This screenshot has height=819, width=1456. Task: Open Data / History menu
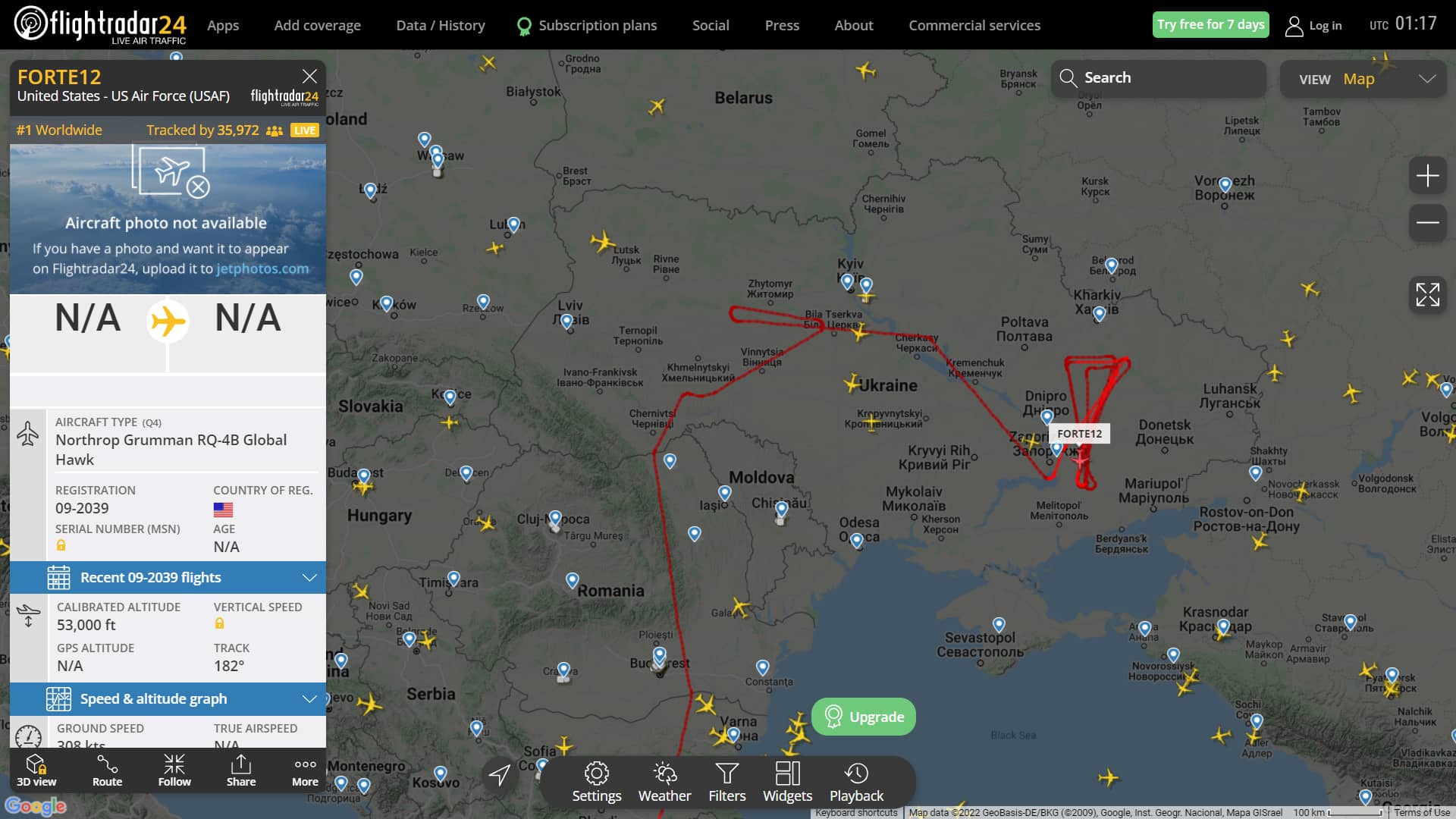click(441, 25)
